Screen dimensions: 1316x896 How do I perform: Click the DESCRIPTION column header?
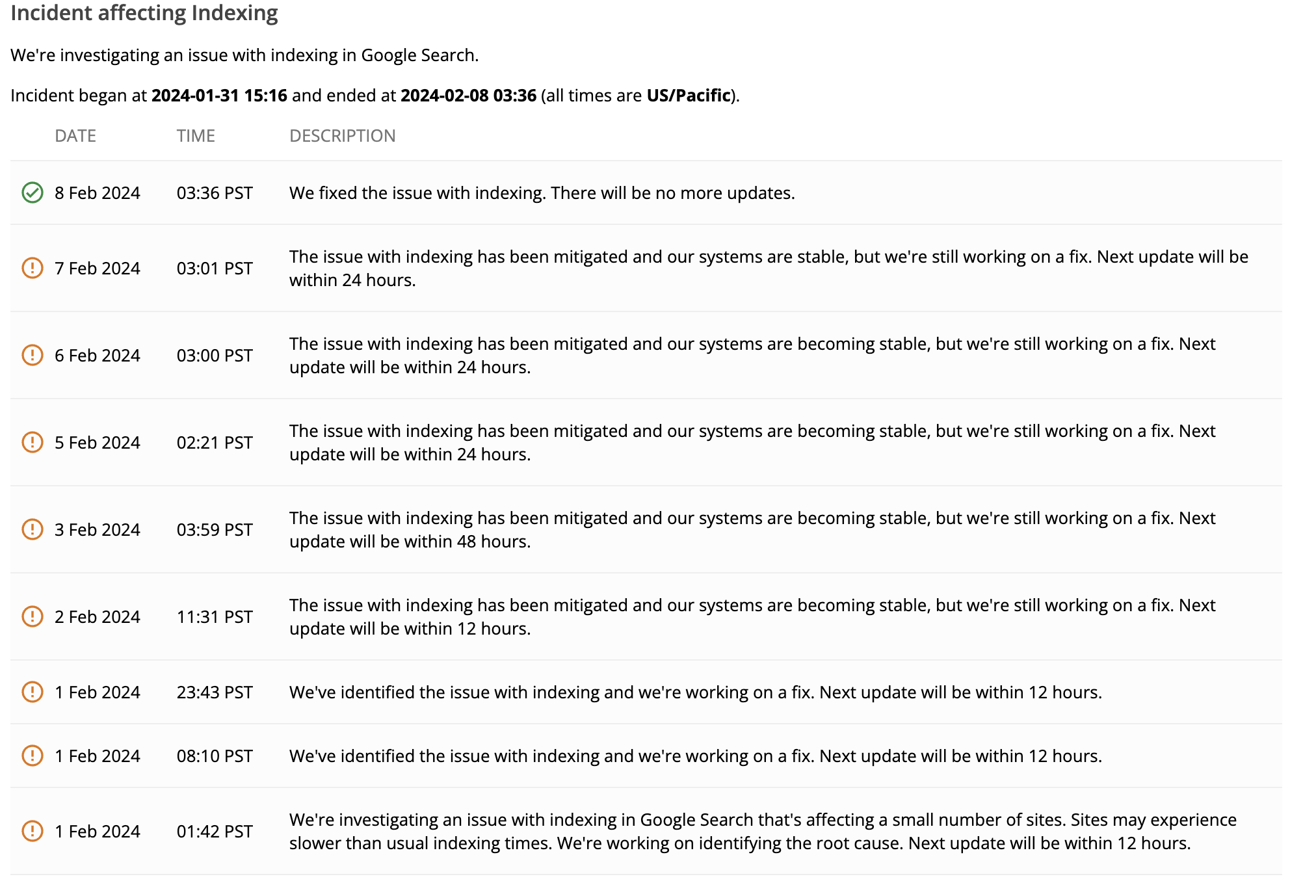342,135
